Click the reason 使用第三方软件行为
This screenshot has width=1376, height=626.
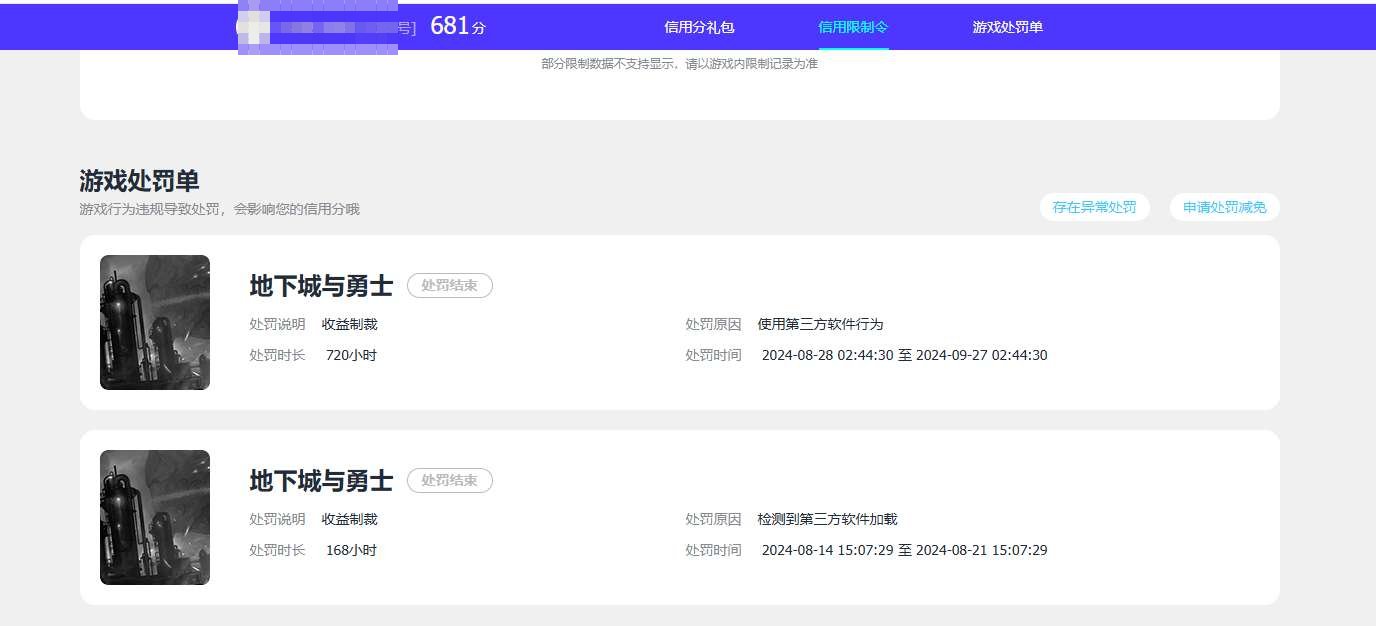coord(820,324)
